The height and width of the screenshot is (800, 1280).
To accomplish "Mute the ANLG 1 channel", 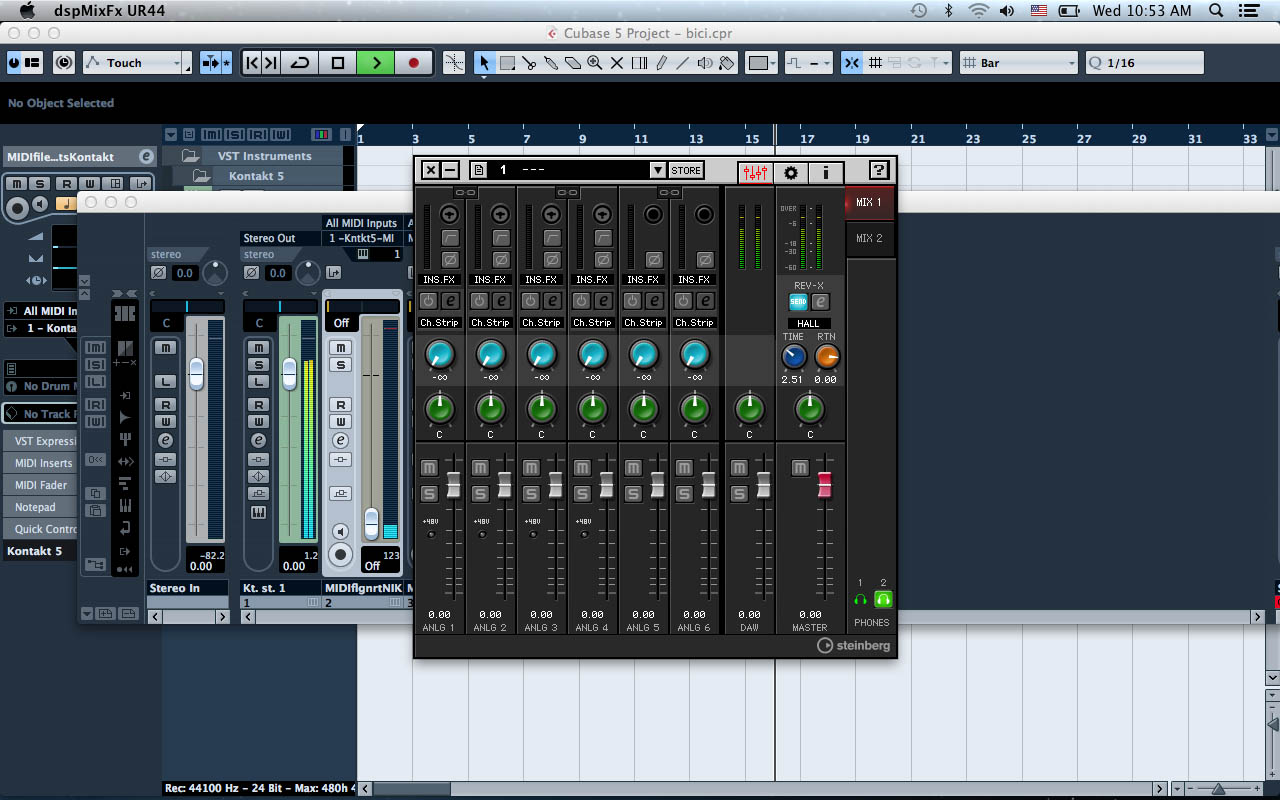I will (x=429, y=468).
